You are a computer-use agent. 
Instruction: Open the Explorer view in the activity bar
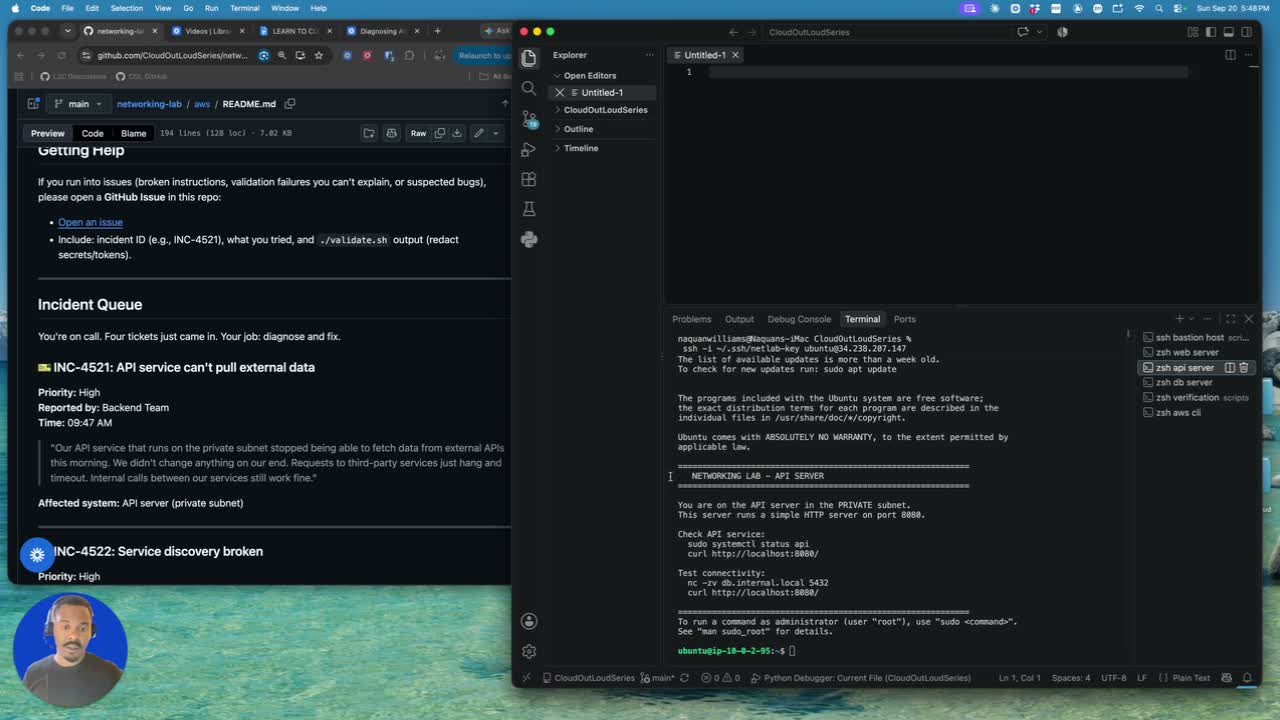point(529,57)
